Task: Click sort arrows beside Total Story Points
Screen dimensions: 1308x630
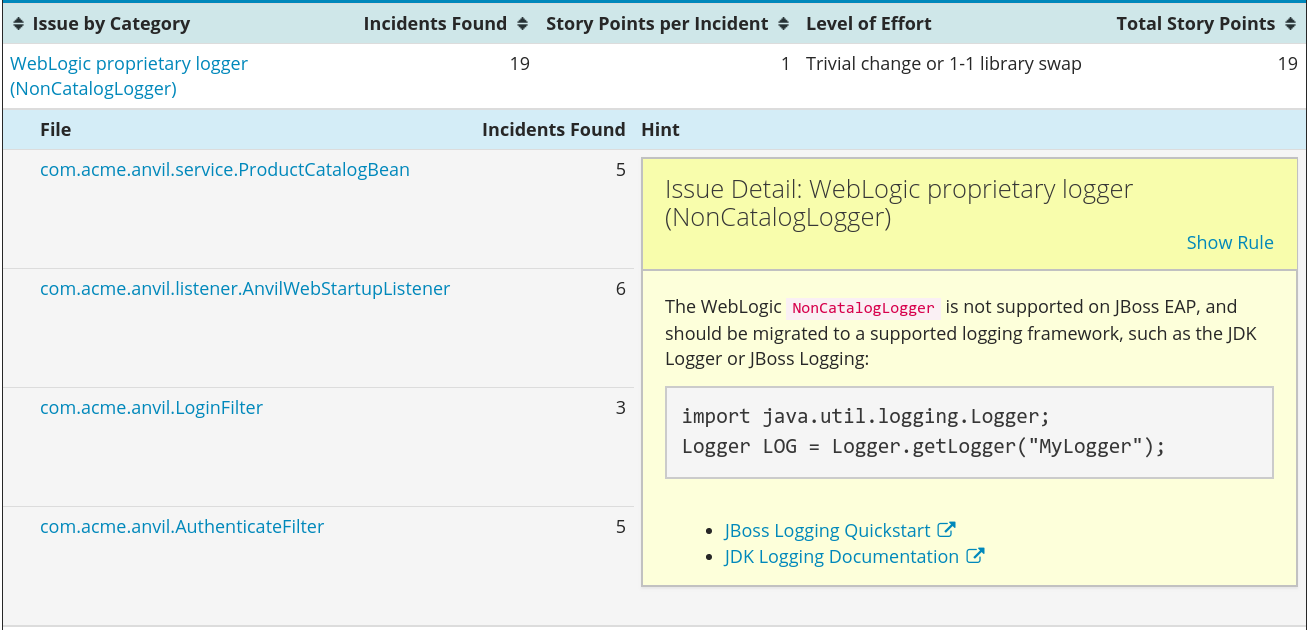Action: point(1290,24)
